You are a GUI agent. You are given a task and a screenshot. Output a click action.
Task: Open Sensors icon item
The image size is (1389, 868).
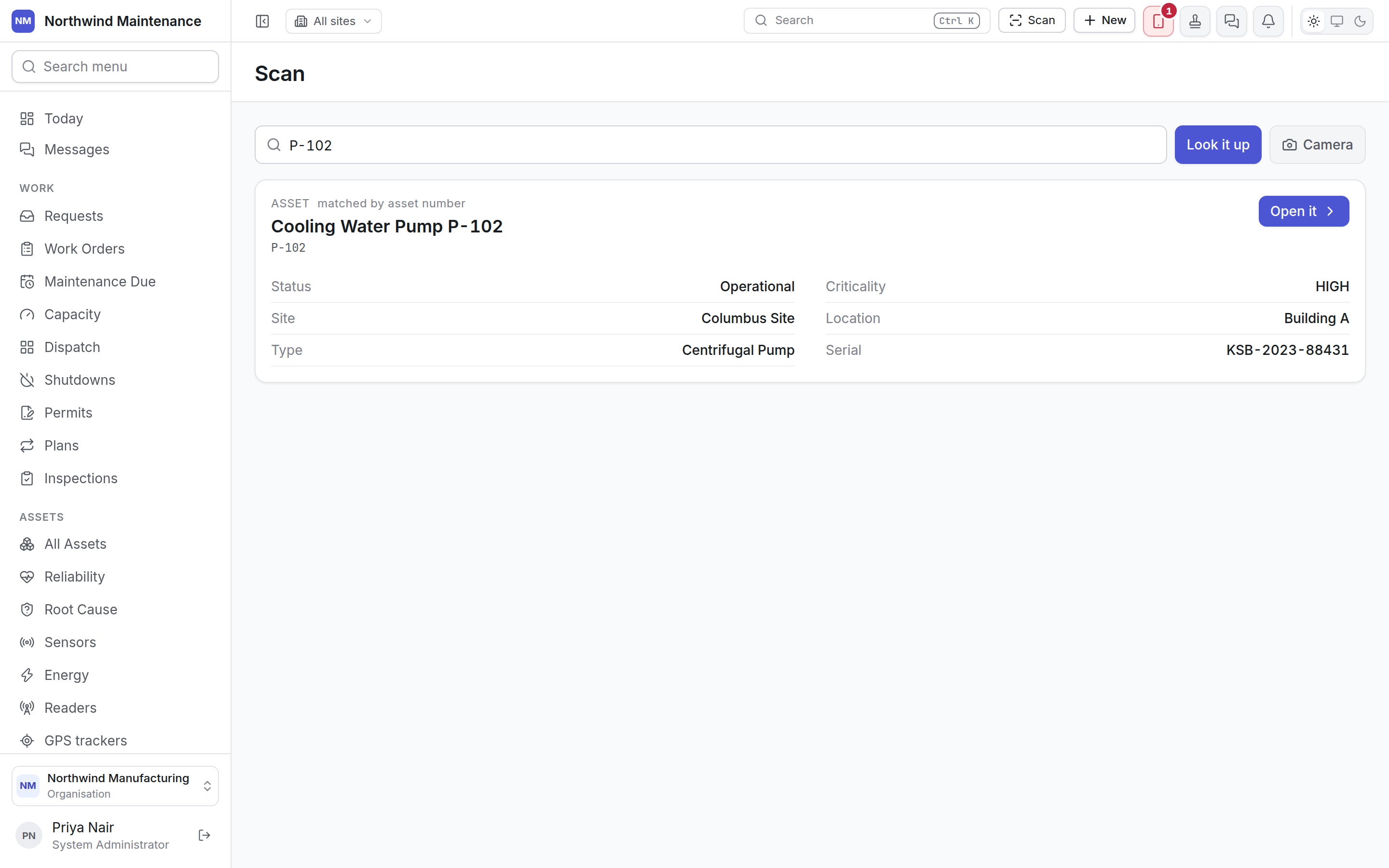[115, 642]
